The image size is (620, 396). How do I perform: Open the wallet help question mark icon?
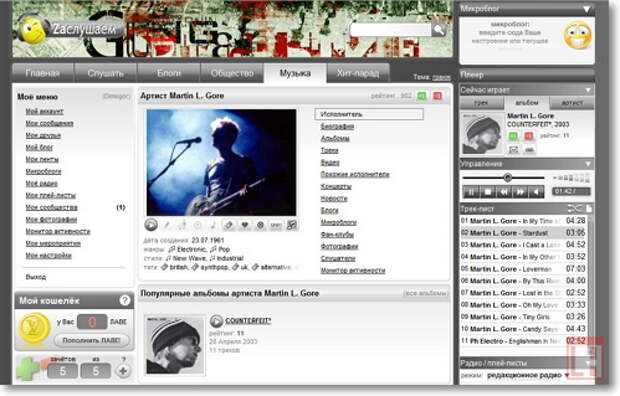[125, 301]
